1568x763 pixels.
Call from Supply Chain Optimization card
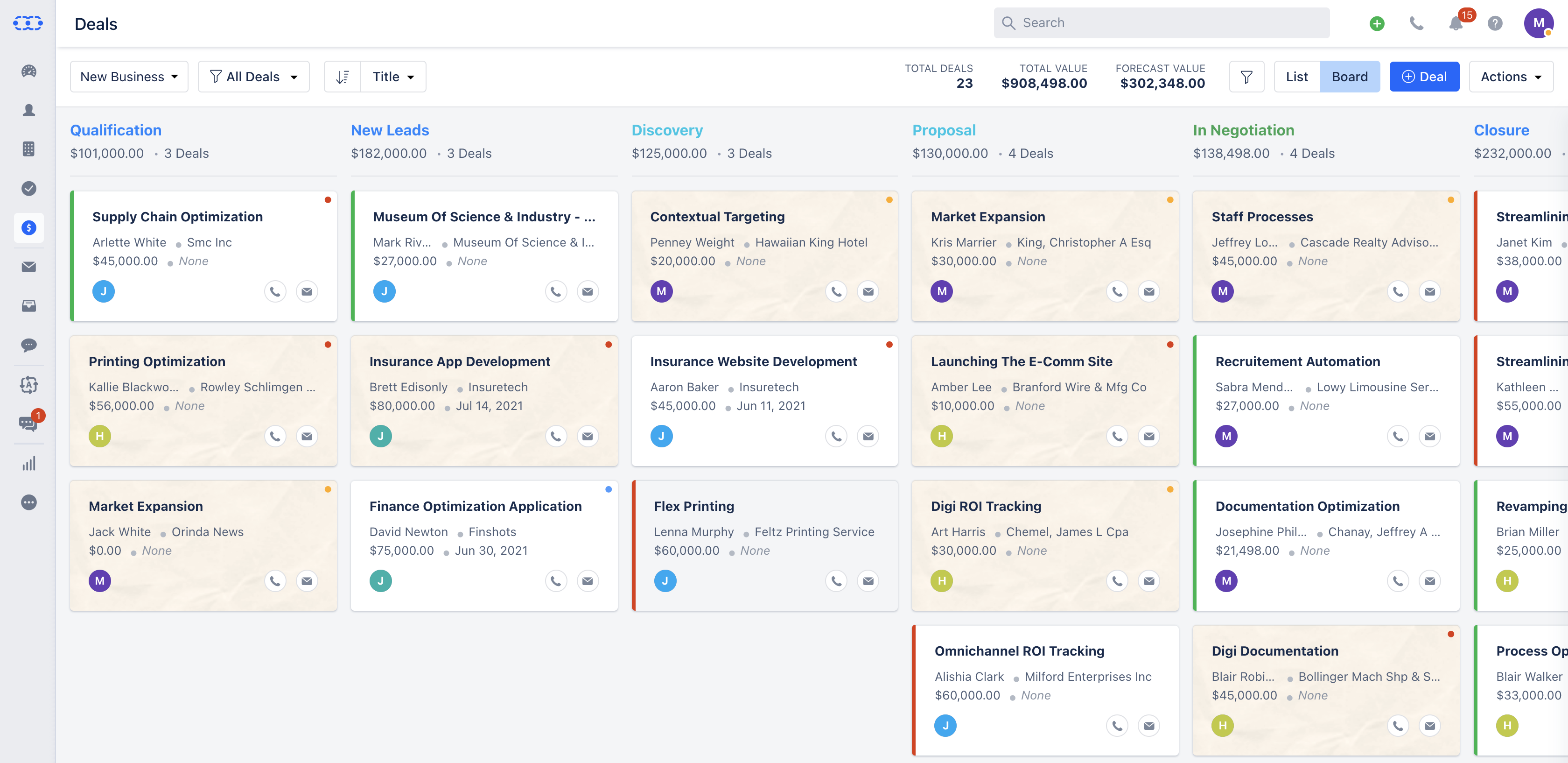(x=275, y=292)
